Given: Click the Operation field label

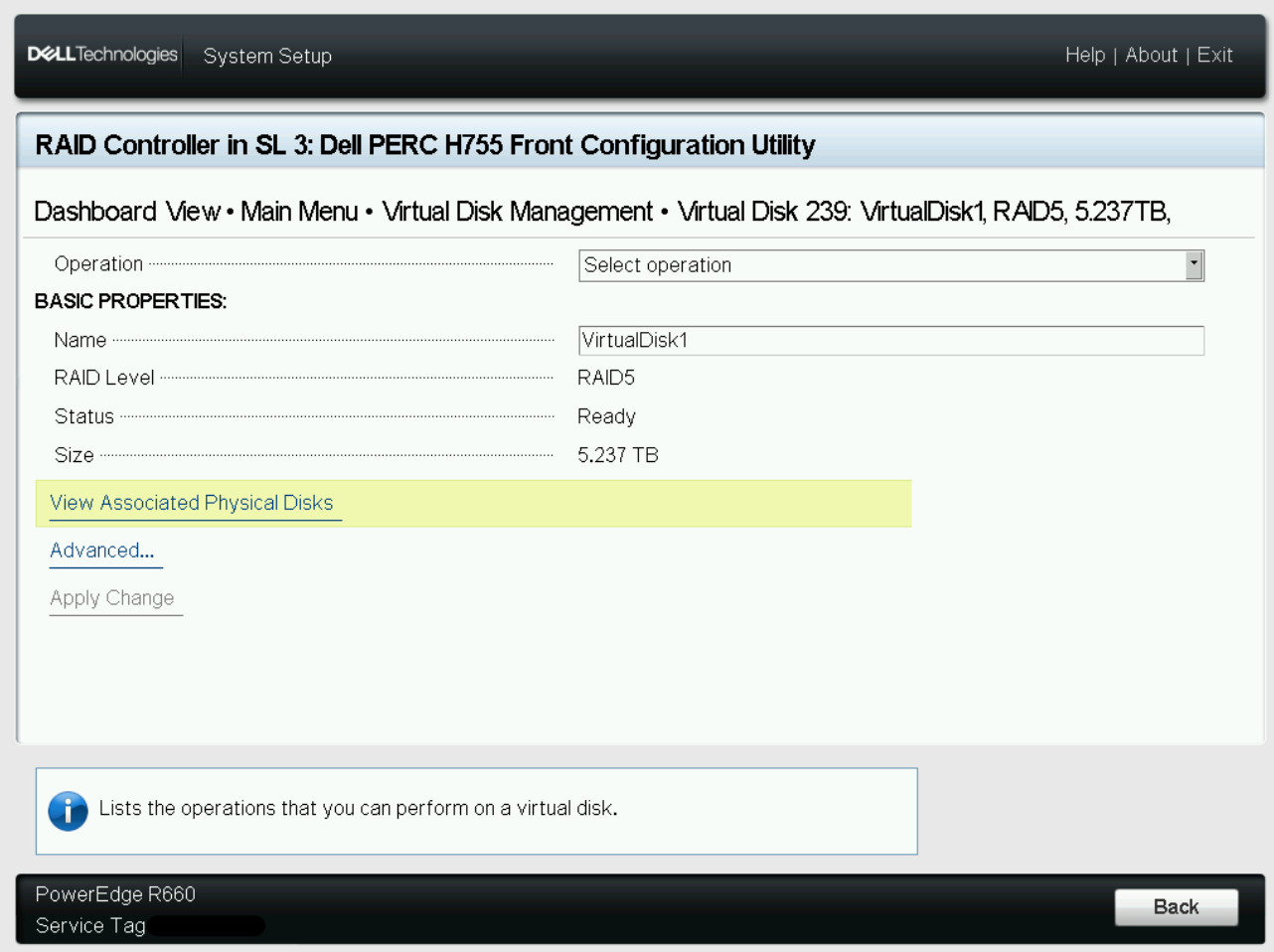Looking at the screenshot, I should 98,264.
